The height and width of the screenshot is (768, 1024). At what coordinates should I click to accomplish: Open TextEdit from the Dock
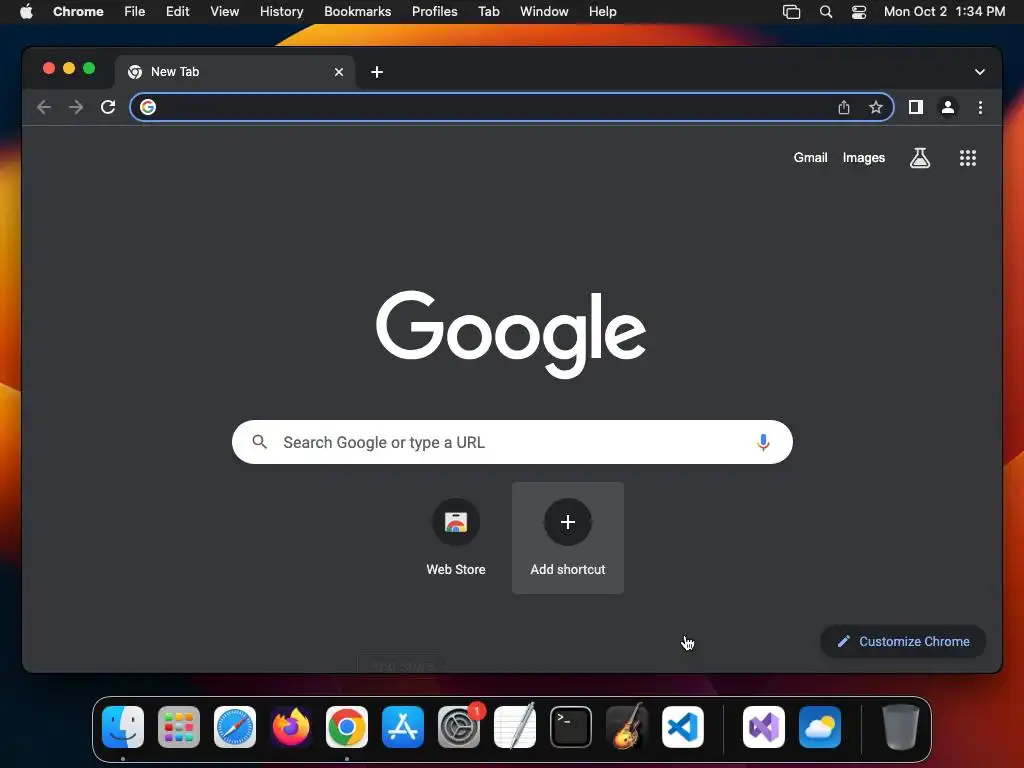coord(515,727)
